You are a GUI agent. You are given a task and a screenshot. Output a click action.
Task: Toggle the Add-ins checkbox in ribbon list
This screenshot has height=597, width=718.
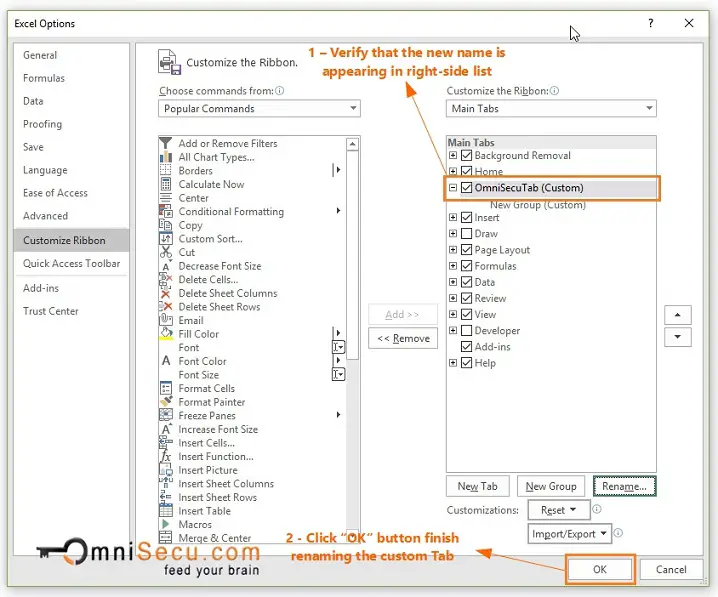466,347
